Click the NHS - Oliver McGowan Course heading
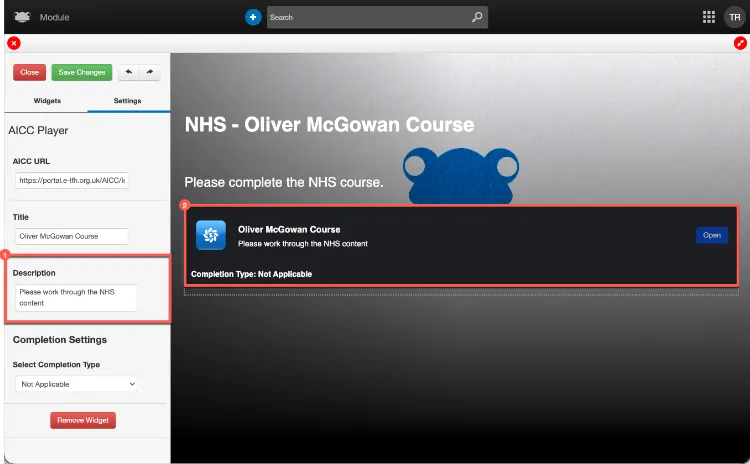The width and height of the screenshot is (750, 464). coord(329,124)
